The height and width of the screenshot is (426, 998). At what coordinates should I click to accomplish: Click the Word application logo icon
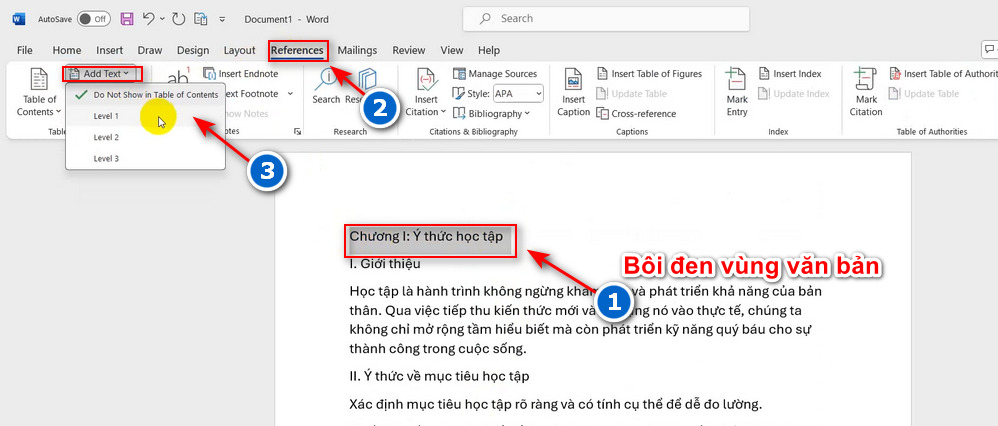(x=18, y=19)
